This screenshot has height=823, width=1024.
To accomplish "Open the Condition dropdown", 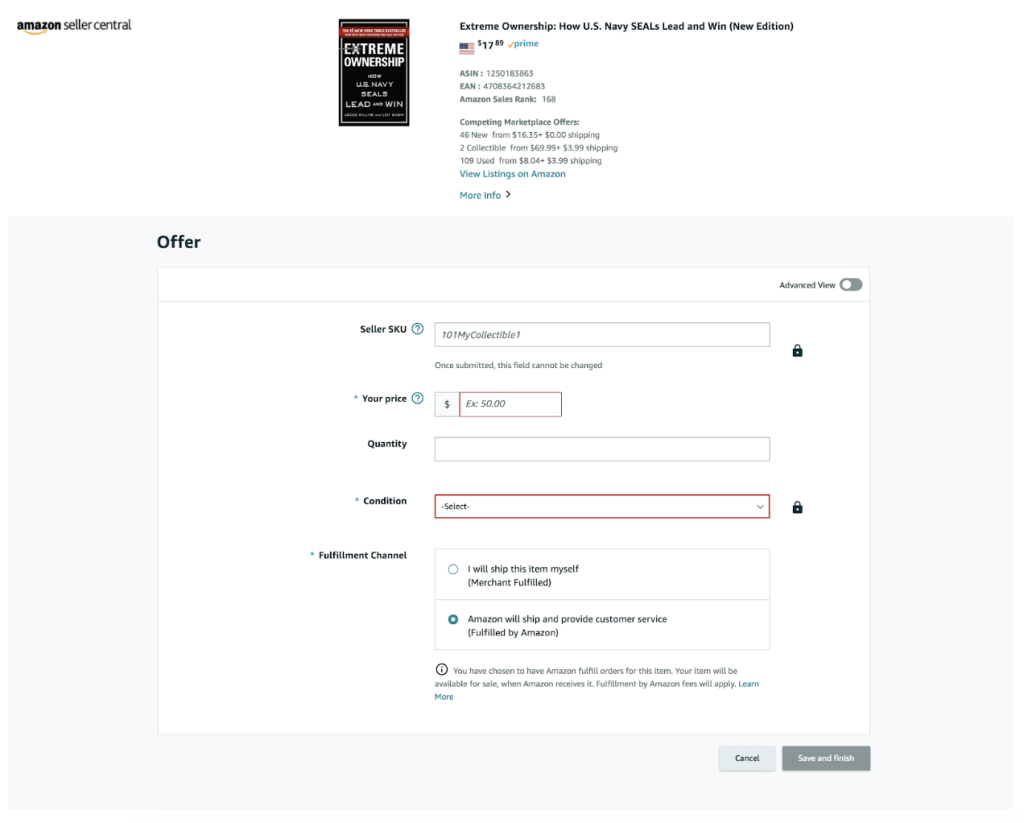I will pos(602,506).
